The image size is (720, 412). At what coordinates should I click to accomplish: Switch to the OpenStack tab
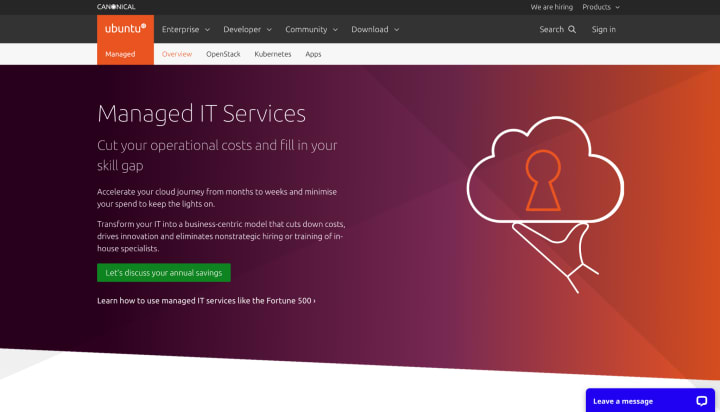223,54
